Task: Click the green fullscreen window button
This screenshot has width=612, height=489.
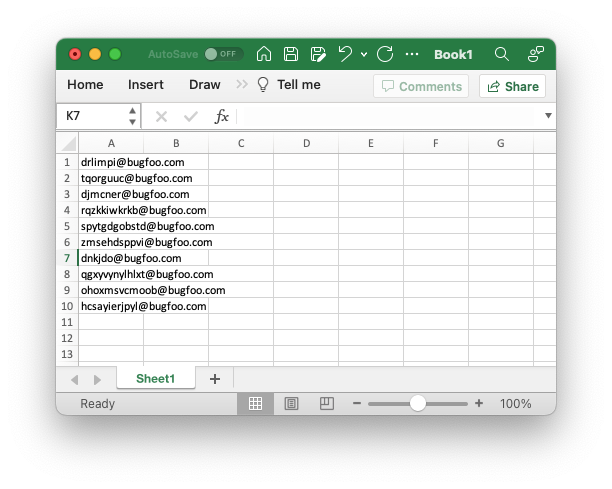Action: [x=115, y=54]
